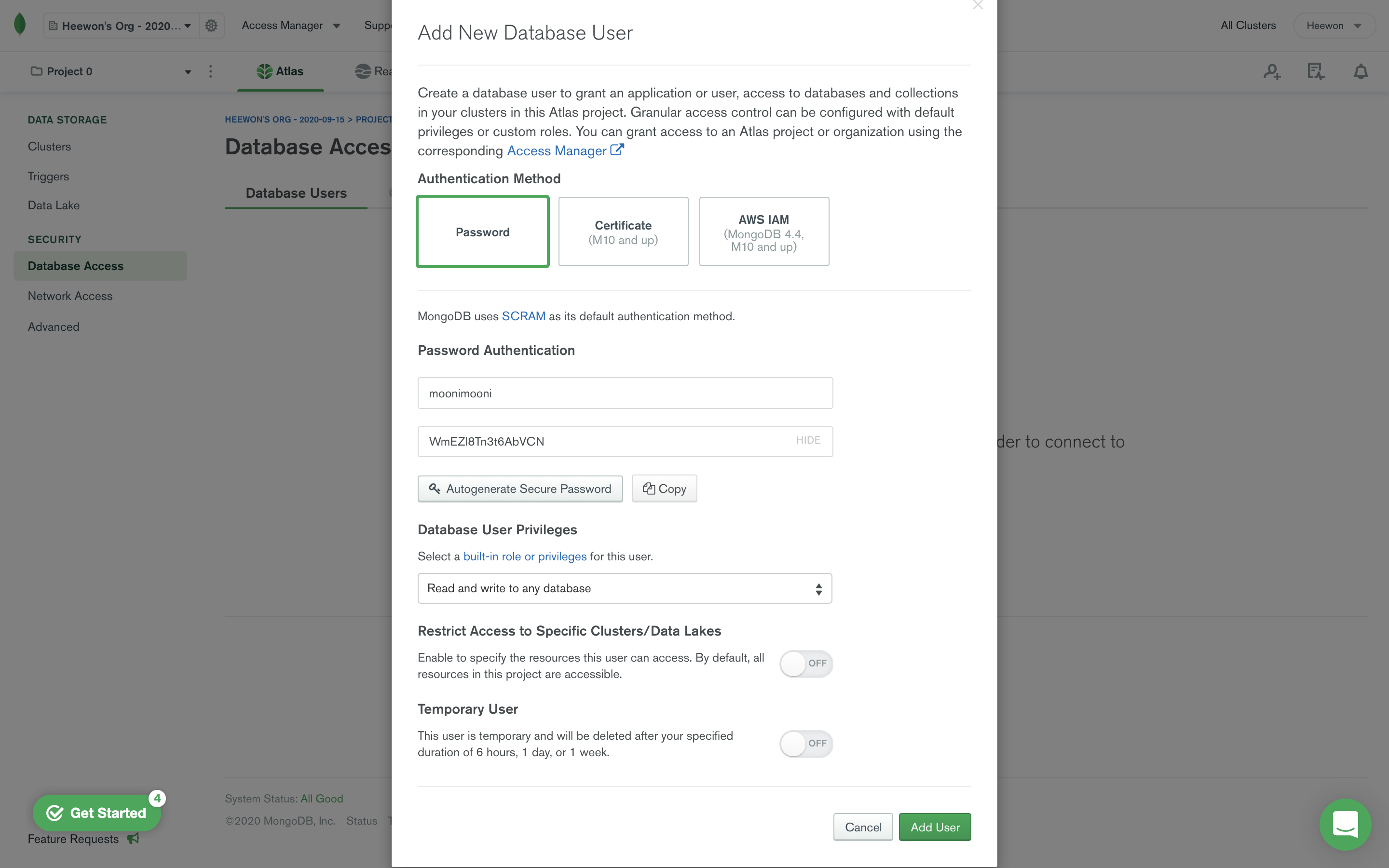
Task: Click Autogenerate Secure Password button
Action: coord(519,489)
